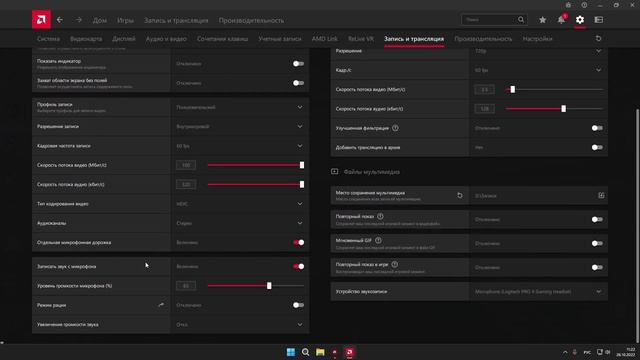
Task: Turn off Записать звук с микрофона
Action: click(x=298, y=267)
